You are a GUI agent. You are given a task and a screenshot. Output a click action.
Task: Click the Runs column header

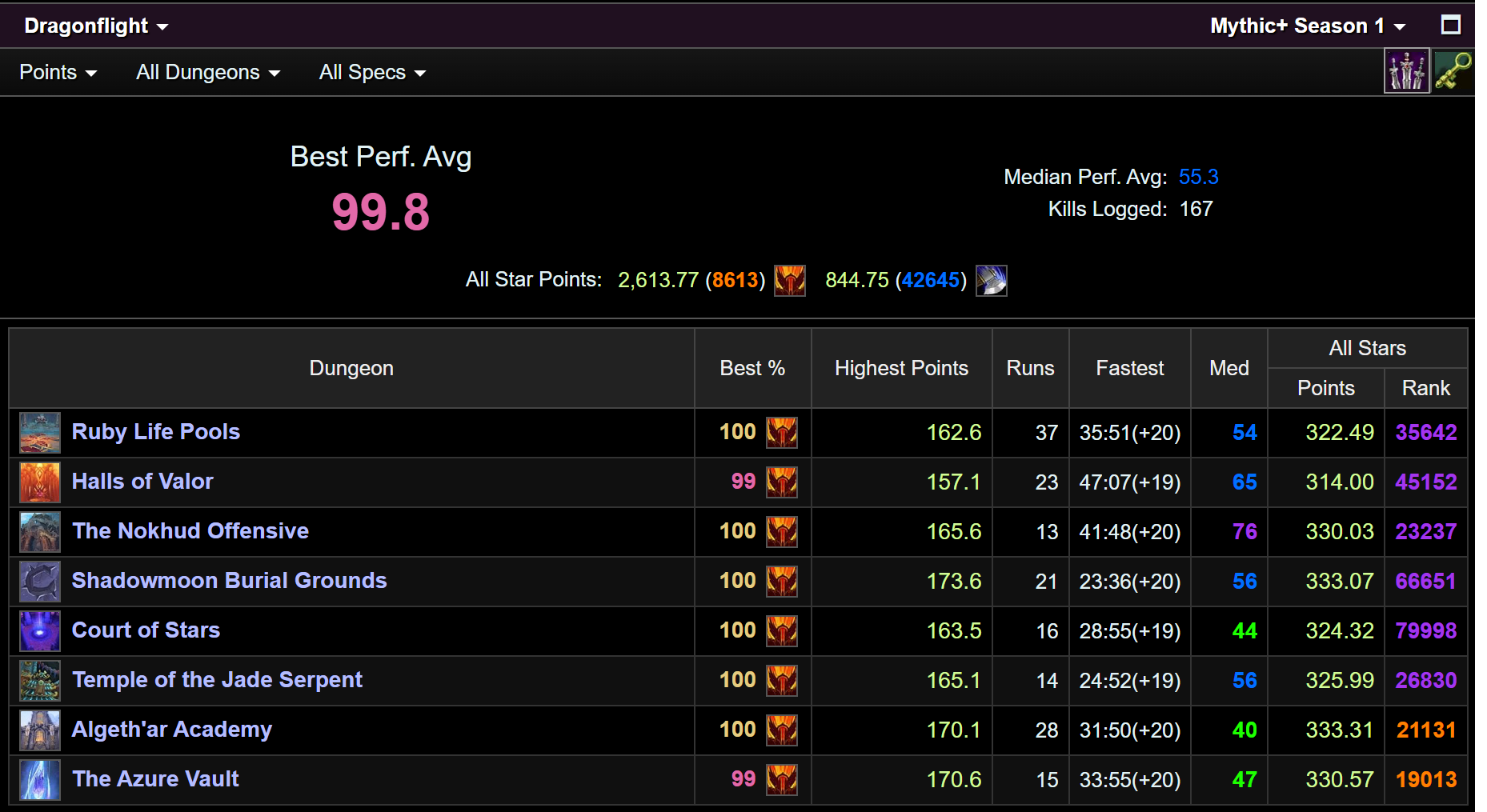1030,368
